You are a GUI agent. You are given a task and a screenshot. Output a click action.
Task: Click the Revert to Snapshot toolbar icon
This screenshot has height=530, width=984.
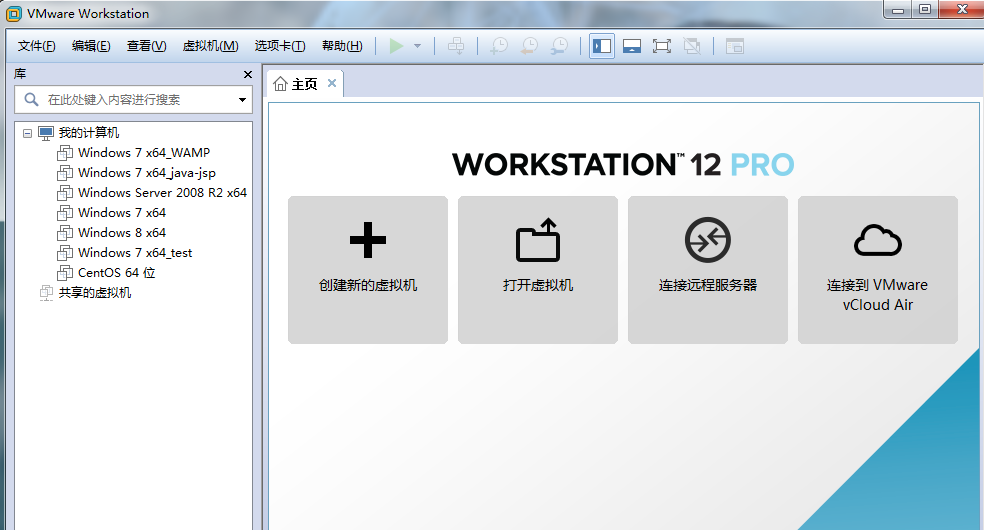click(x=529, y=46)
